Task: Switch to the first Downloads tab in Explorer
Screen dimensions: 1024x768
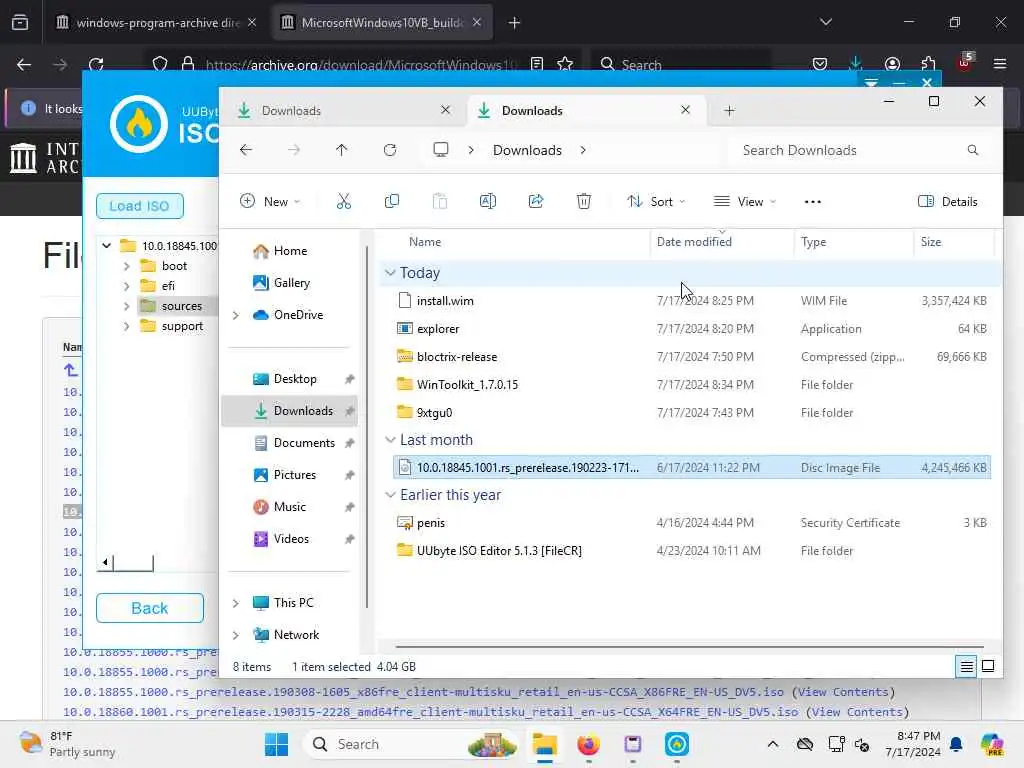Action: [x=343, y=110]
